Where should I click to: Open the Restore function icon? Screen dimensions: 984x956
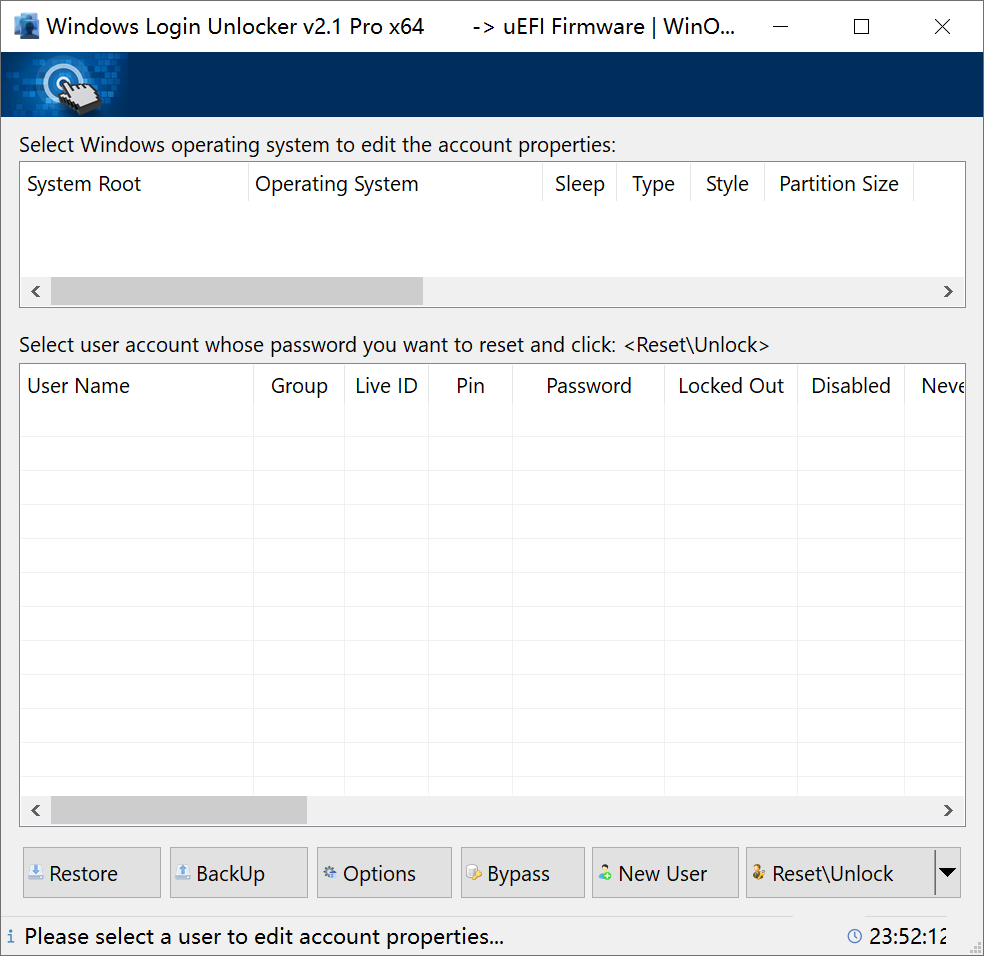pos(37,872)
